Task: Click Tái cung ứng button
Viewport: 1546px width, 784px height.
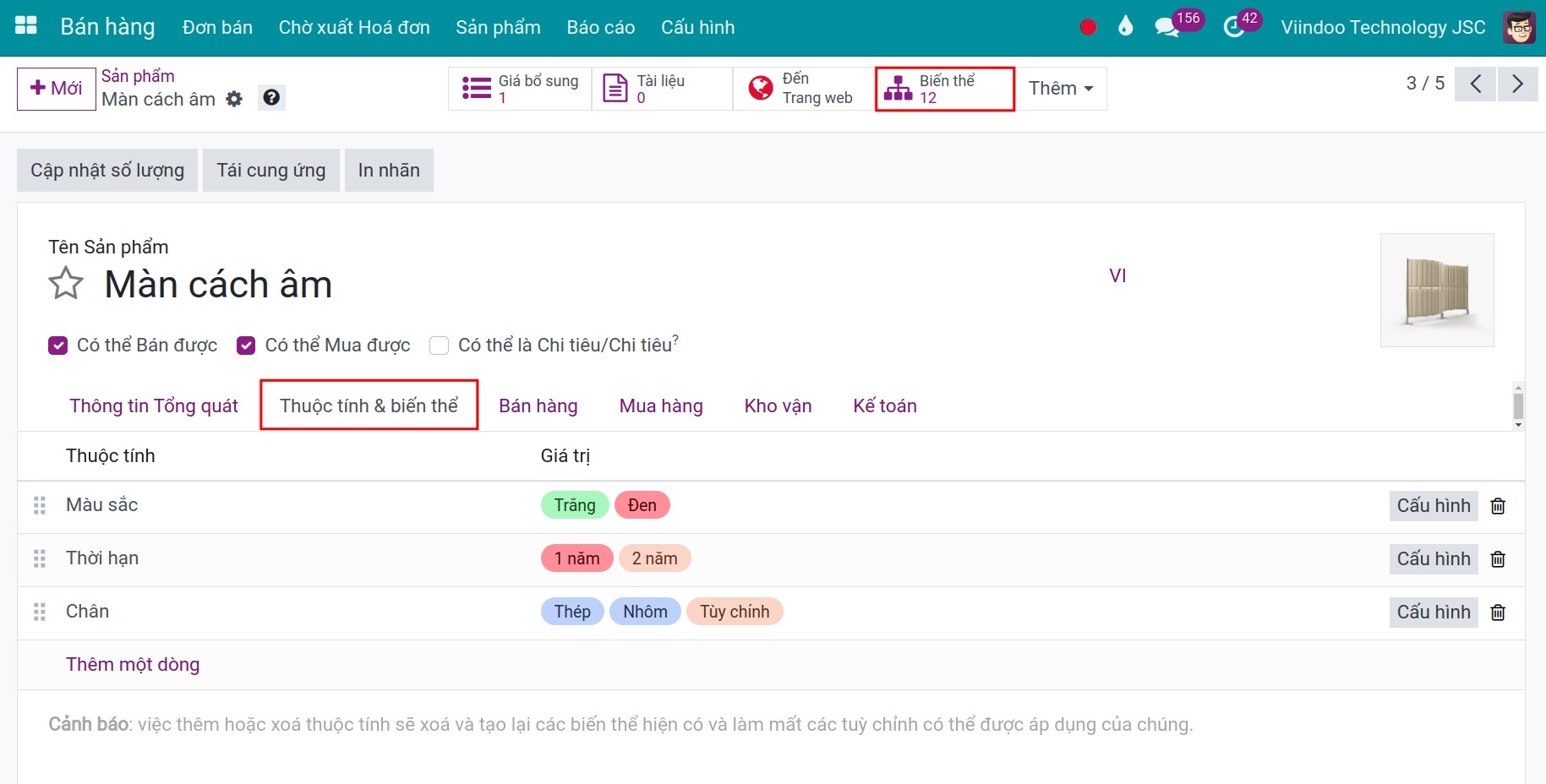Action: (x=271, y=170)
